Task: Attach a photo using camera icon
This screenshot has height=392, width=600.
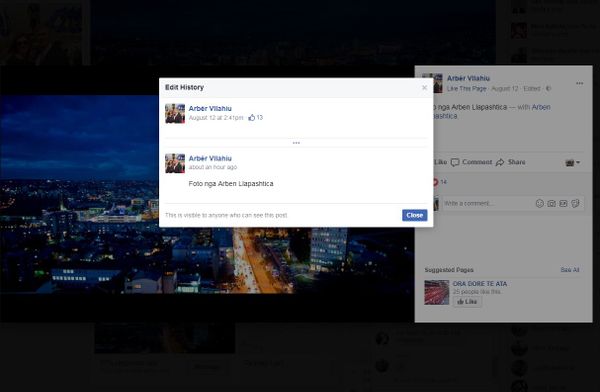Action: 551,204
